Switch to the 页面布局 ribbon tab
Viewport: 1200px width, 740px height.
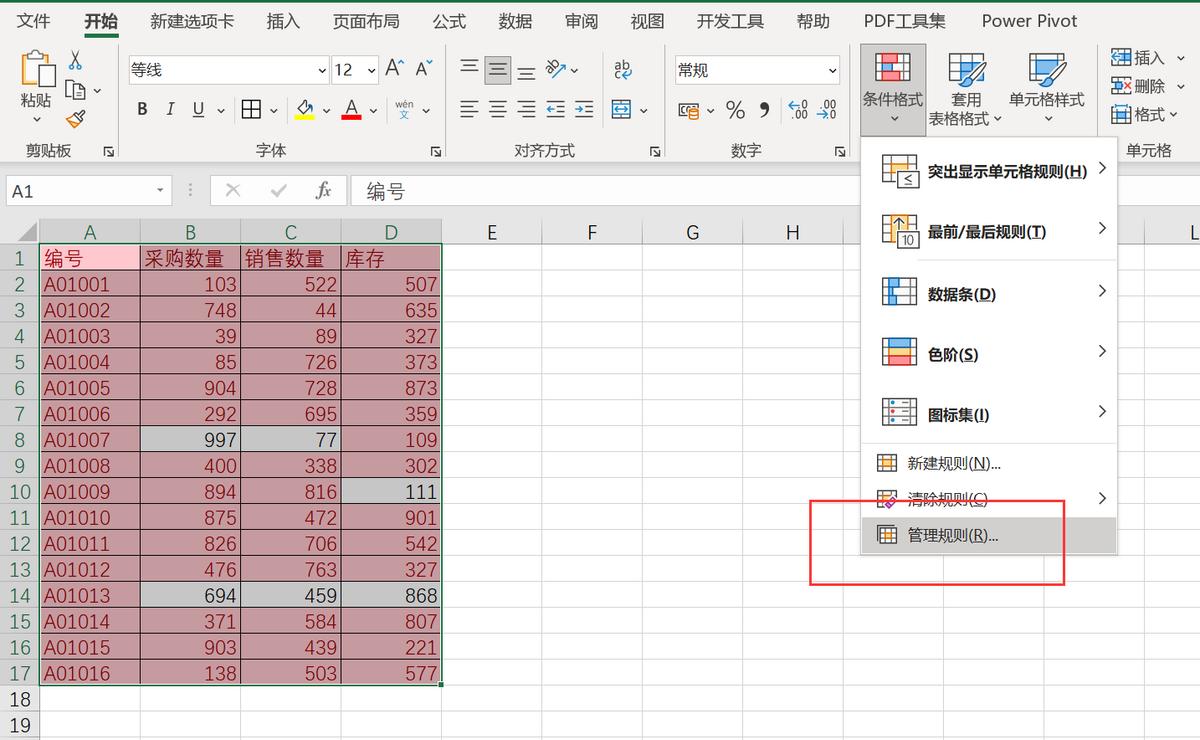[366, 21]
